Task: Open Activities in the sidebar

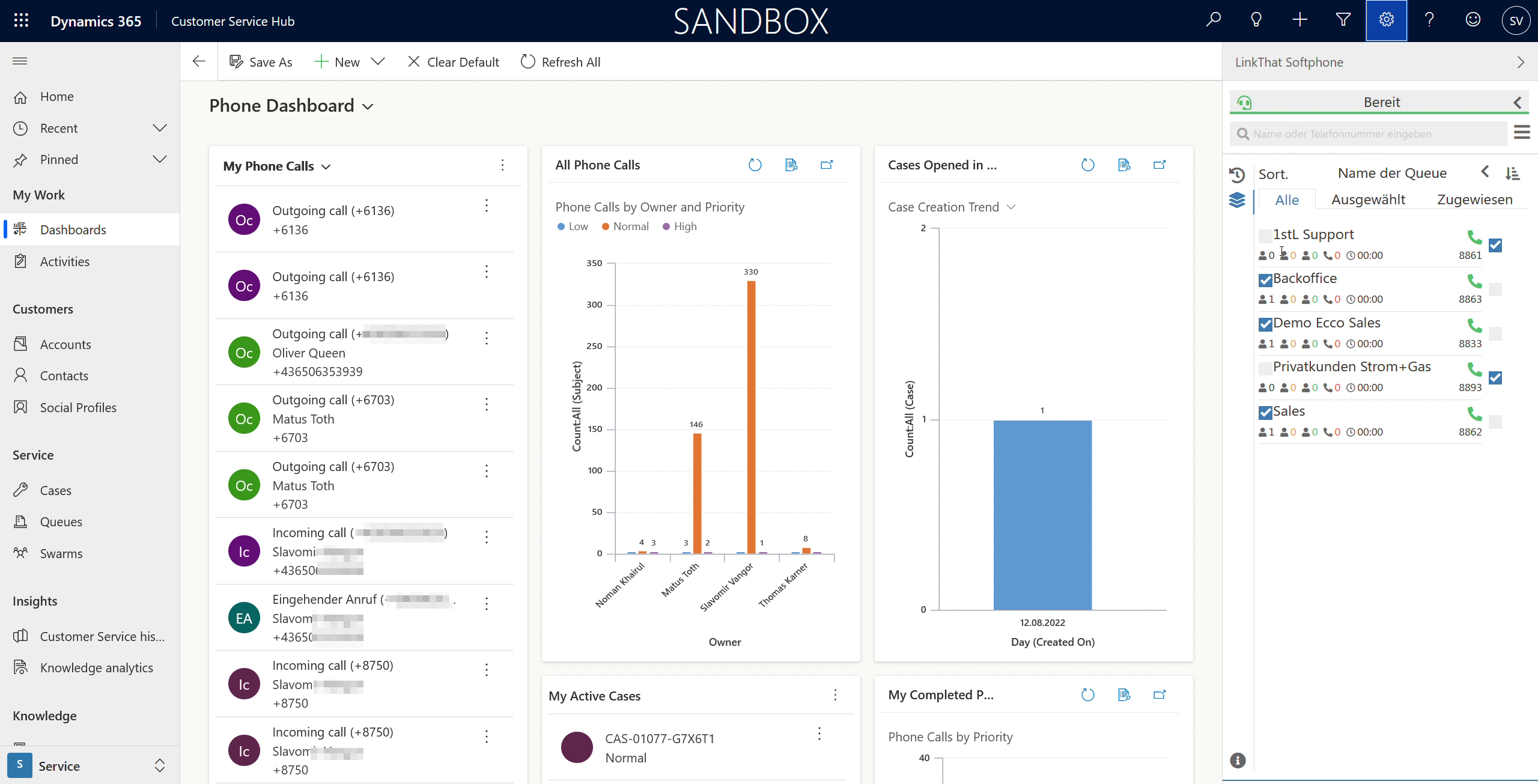Action: tap(90, 261)
